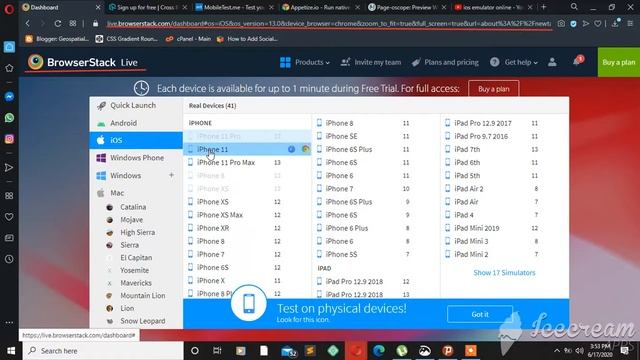Reload the BrowserStack page
Viewport: 640px width, 360px height.
coord(58,24)
